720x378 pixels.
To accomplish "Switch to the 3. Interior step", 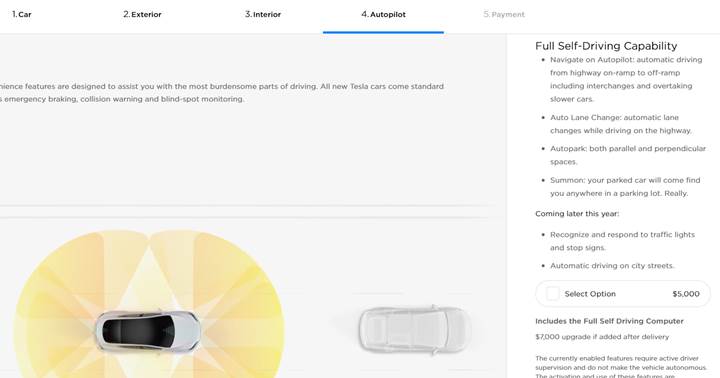I will 263,14.
